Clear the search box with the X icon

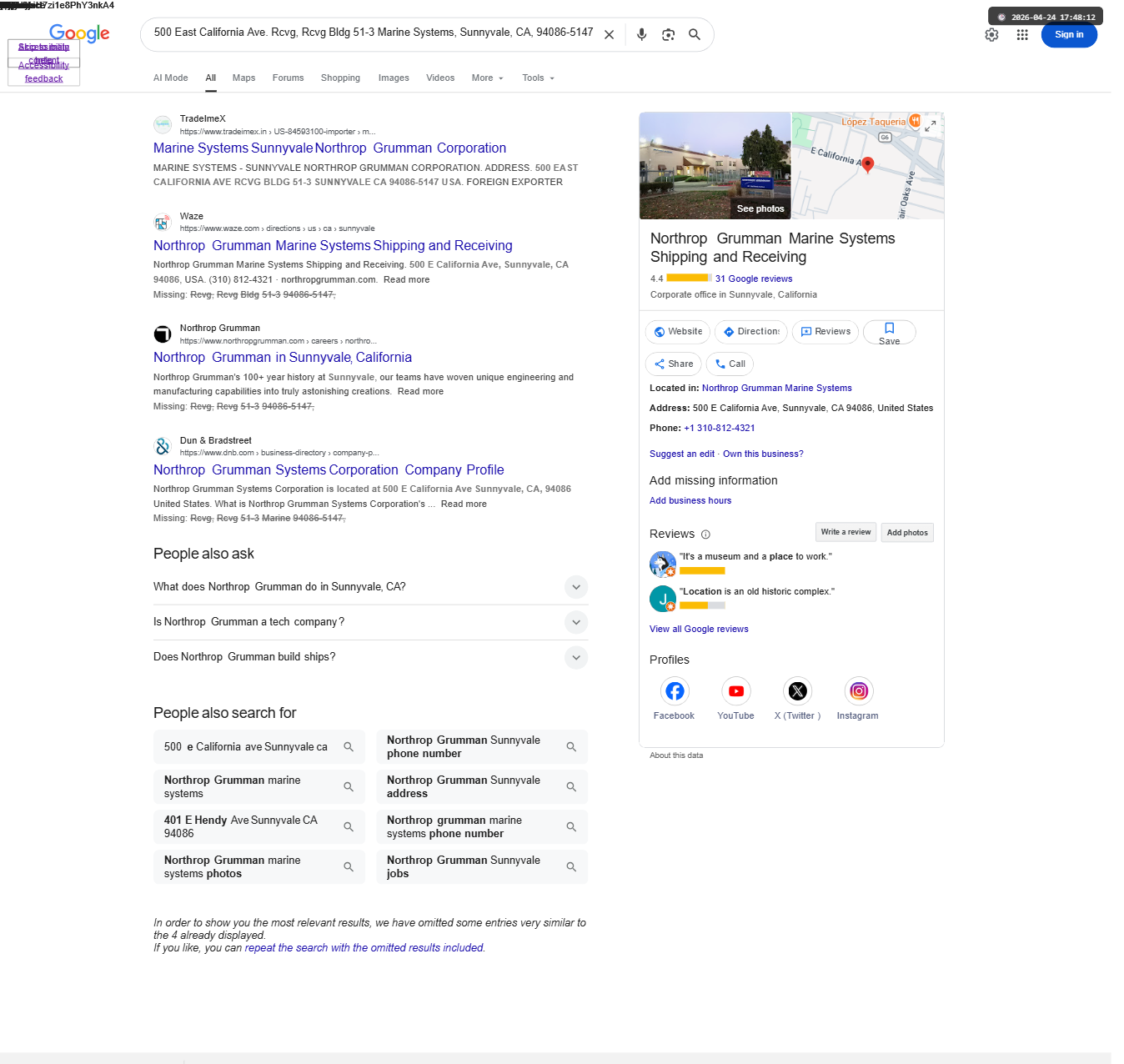point(610,35)
